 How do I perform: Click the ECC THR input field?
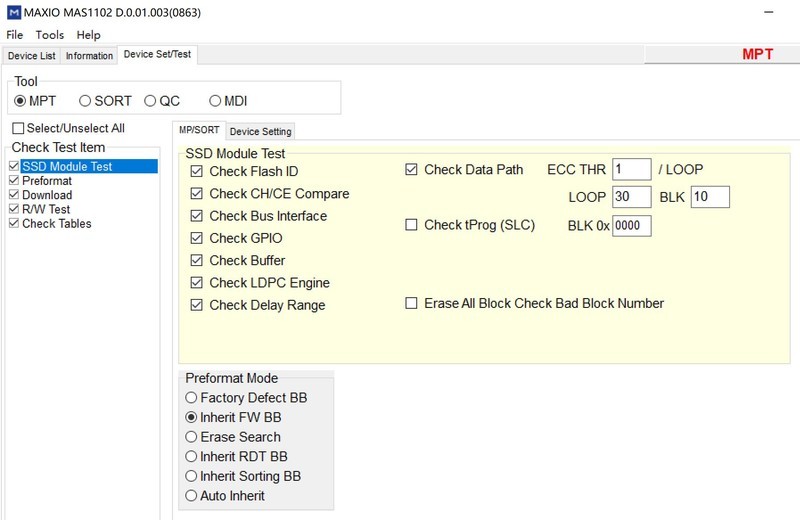click(631, 169)
